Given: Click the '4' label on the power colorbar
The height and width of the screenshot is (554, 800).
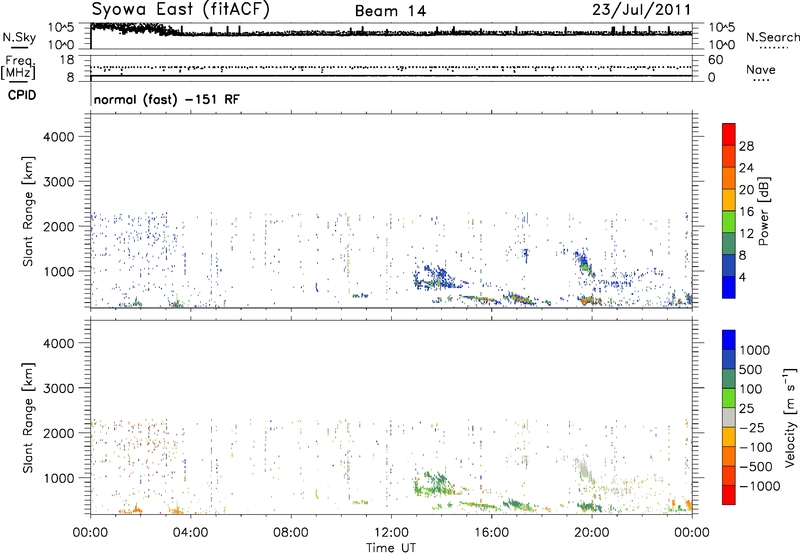Looking at the screenshot, I should tap(743, 278).
